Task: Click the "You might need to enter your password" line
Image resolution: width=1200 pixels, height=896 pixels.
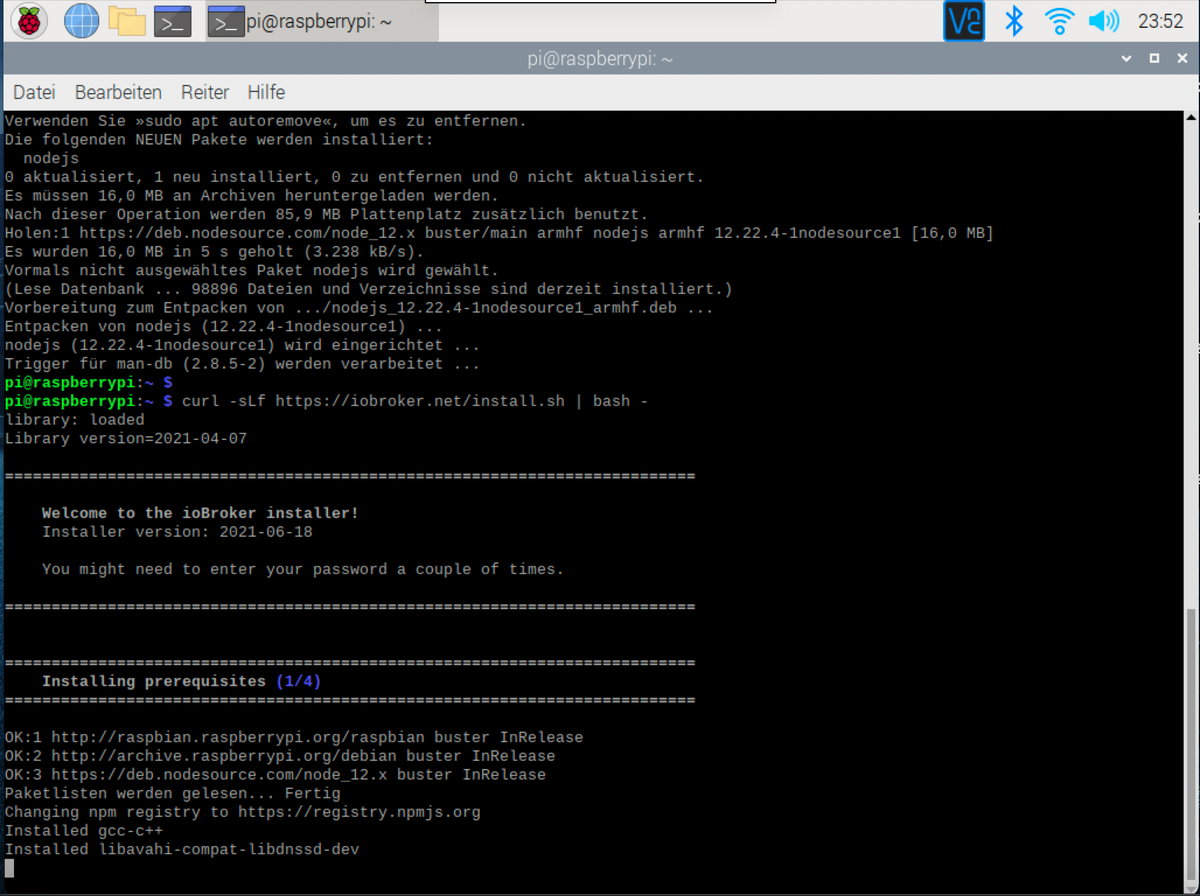Action: click(x=303, y=569)
